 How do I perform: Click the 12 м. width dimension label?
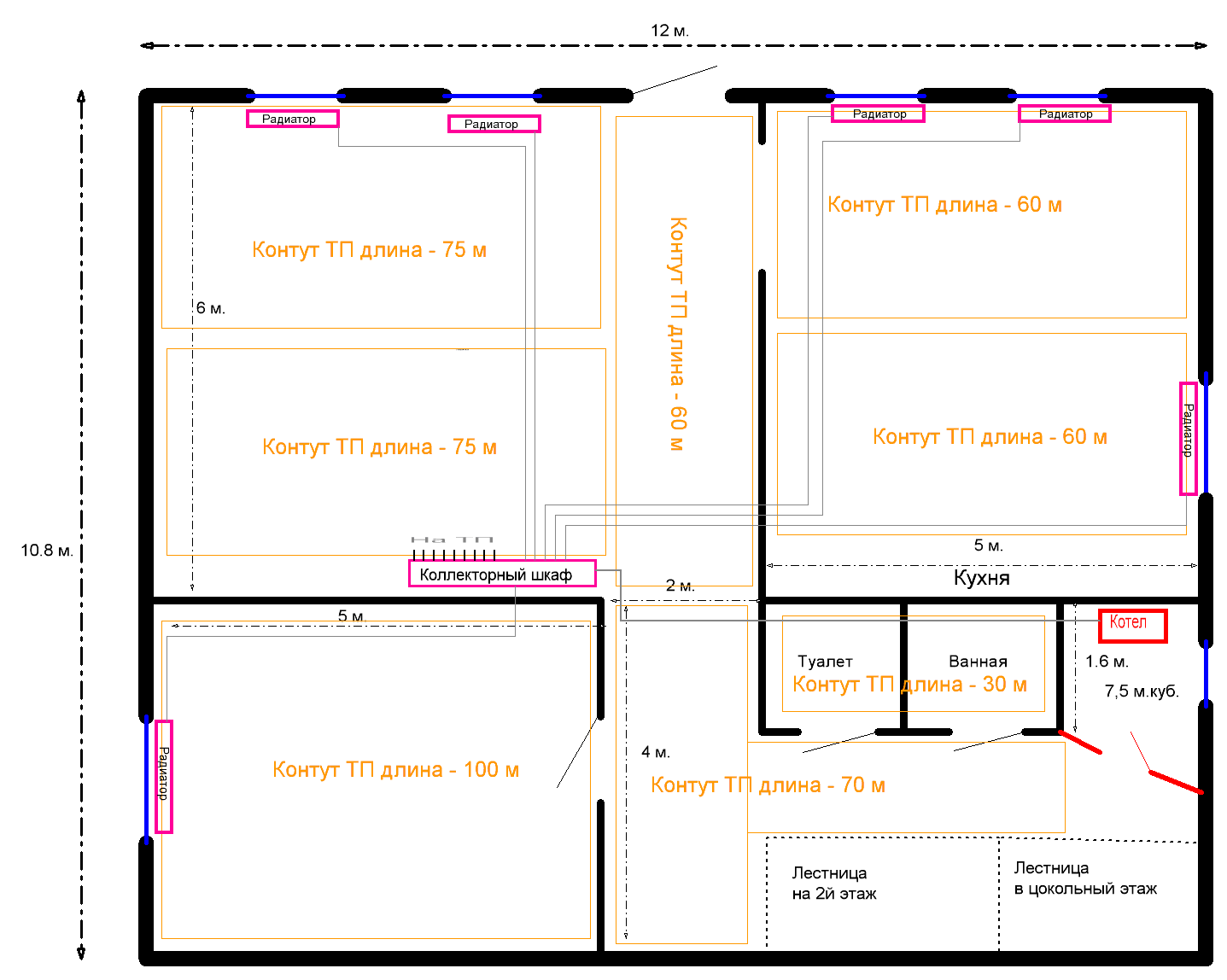point(669,31)
